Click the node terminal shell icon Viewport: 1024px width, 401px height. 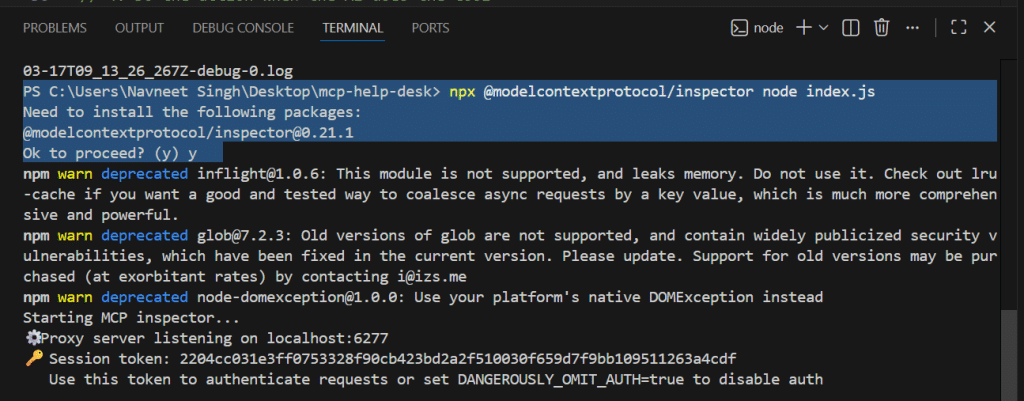(740, 28)
